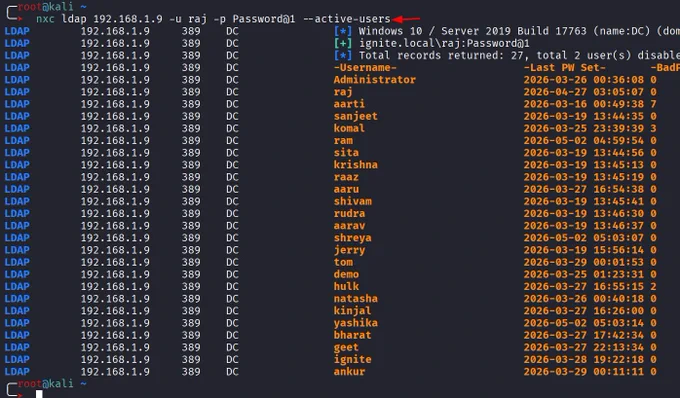The image size is (680, 398).
Task: Click the username 'sita'
Action: click(346, 153)
